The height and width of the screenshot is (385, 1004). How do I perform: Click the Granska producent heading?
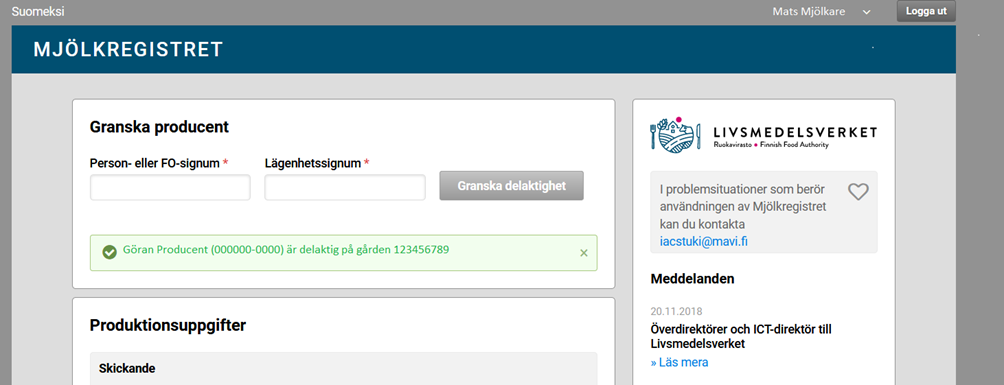pos(159,127)
